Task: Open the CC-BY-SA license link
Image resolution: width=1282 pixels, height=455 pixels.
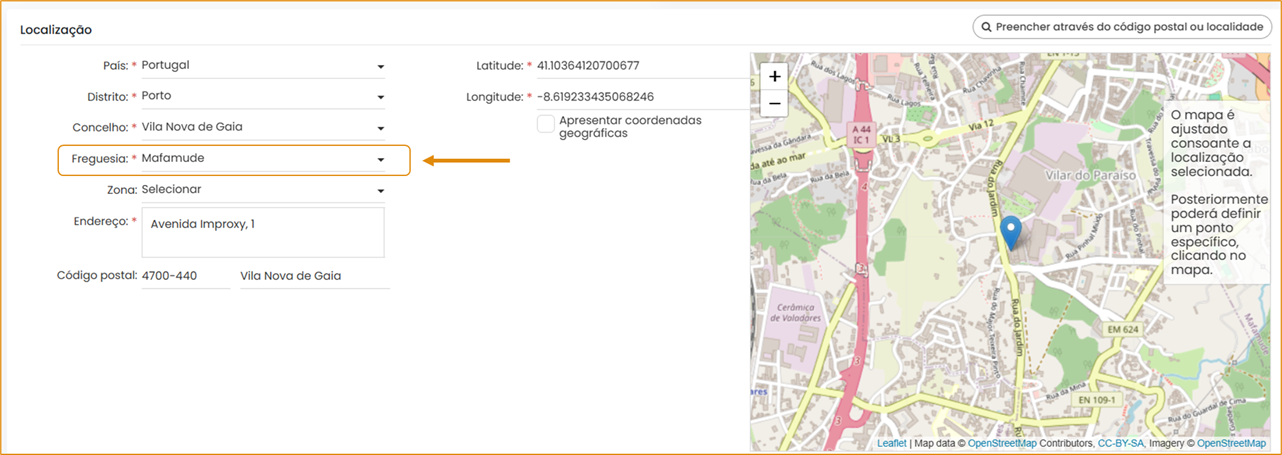Action: point(1121,443)
